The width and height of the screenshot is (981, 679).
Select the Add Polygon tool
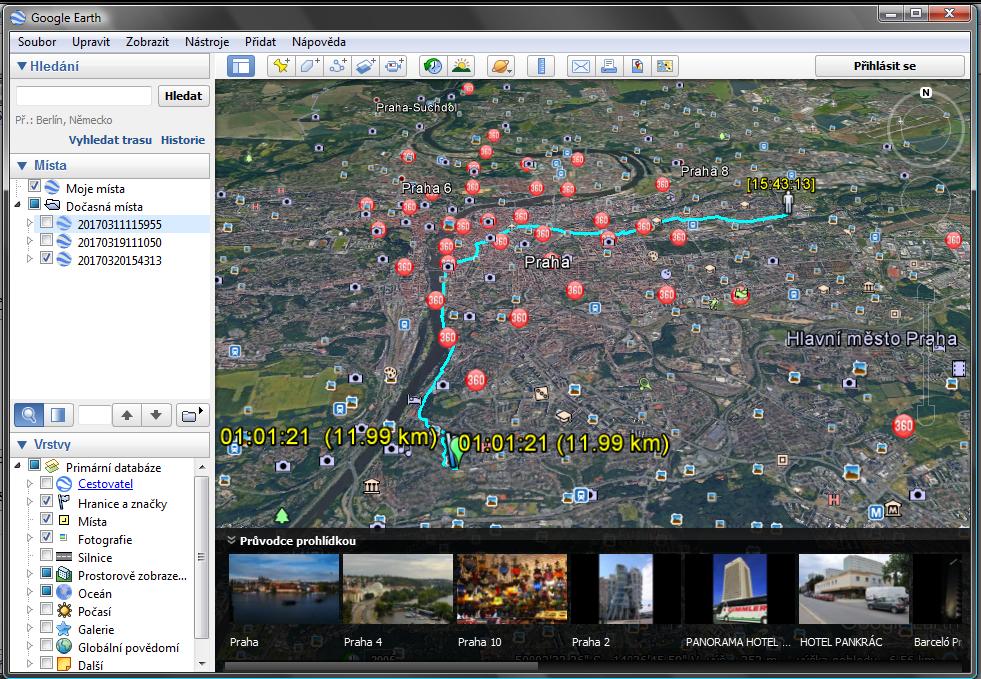click(310, 66)
